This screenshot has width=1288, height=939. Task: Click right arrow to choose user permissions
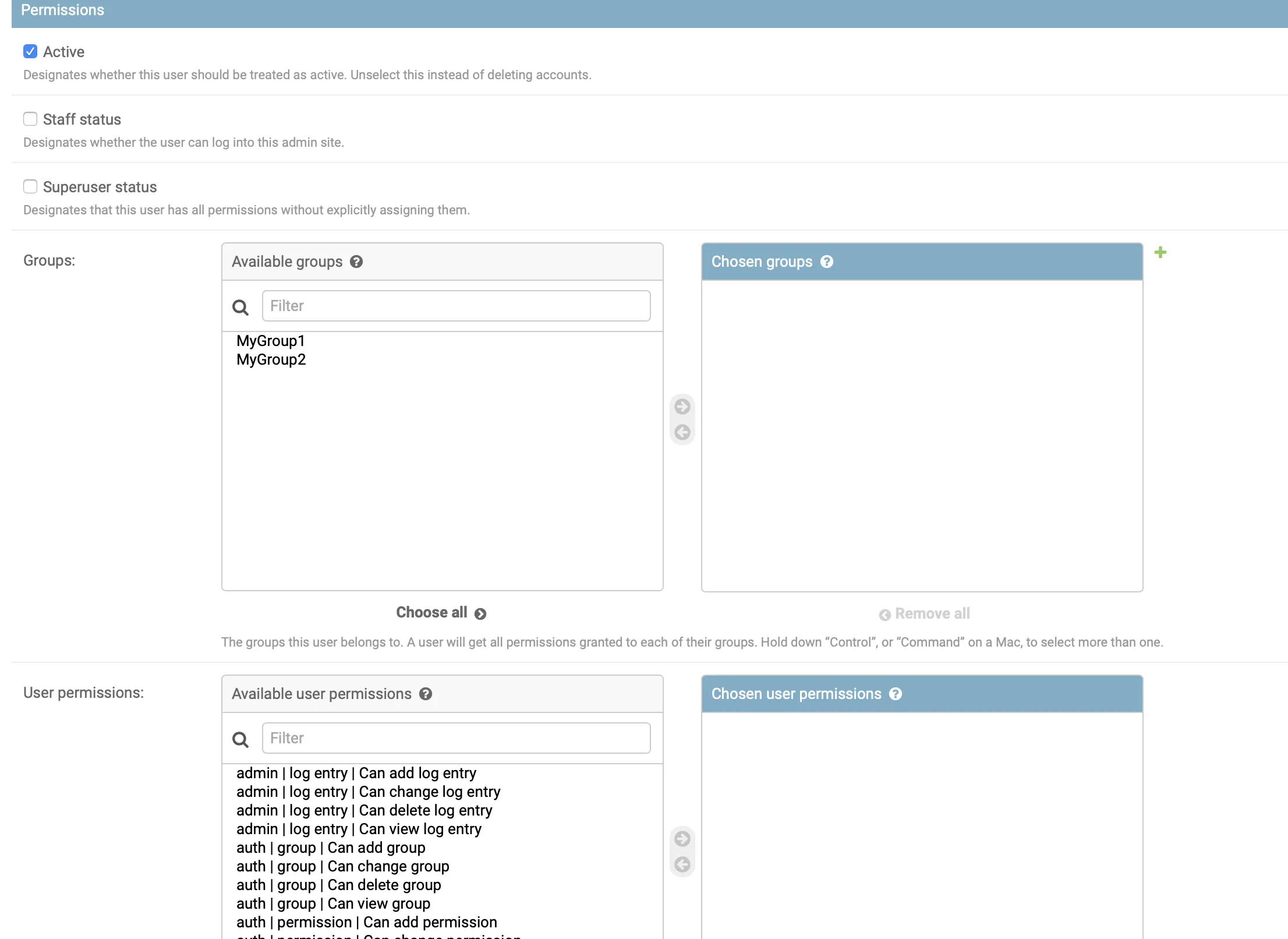[682, 838]
